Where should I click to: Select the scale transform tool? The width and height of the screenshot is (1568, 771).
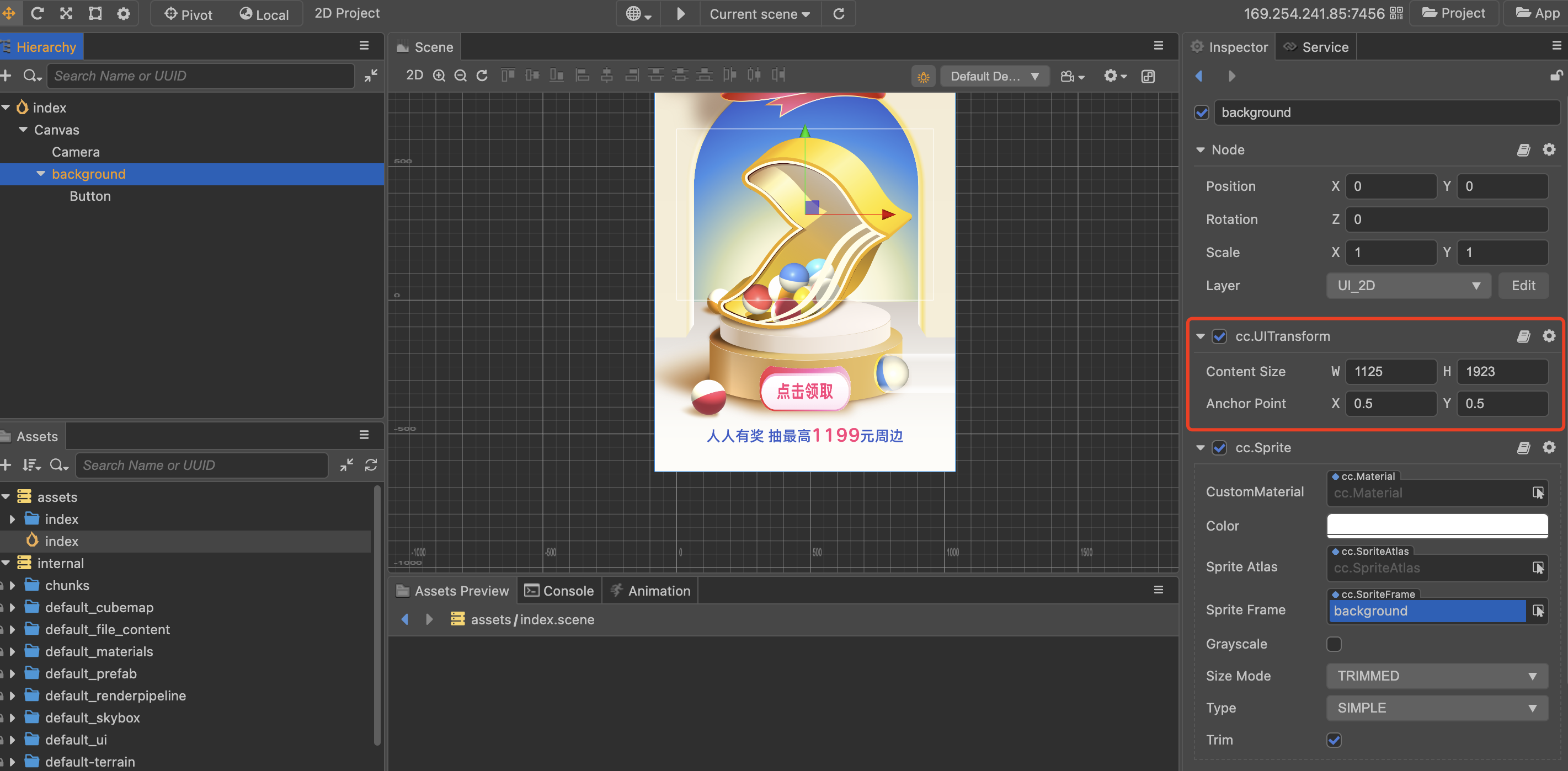point(66,13)
